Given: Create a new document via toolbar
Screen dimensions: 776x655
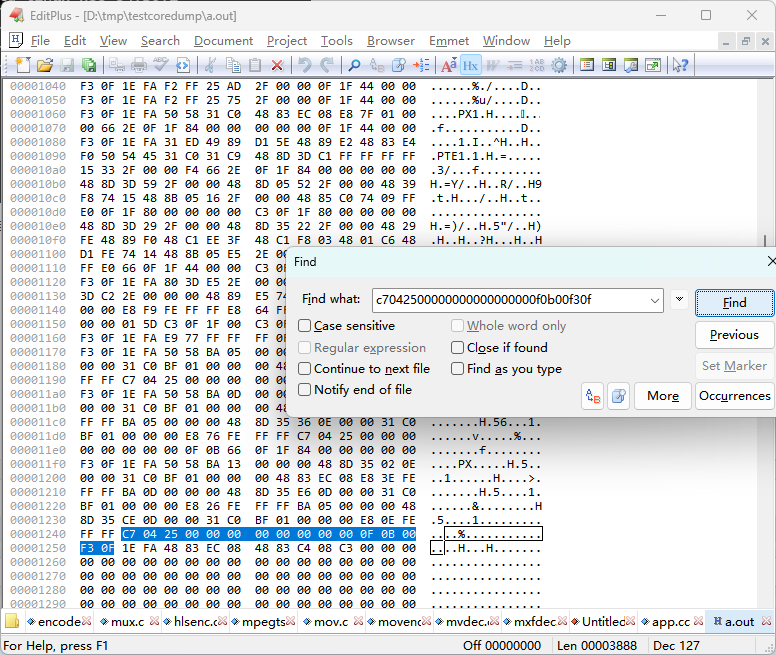Looking at the screenshot, I should (23, 65).
